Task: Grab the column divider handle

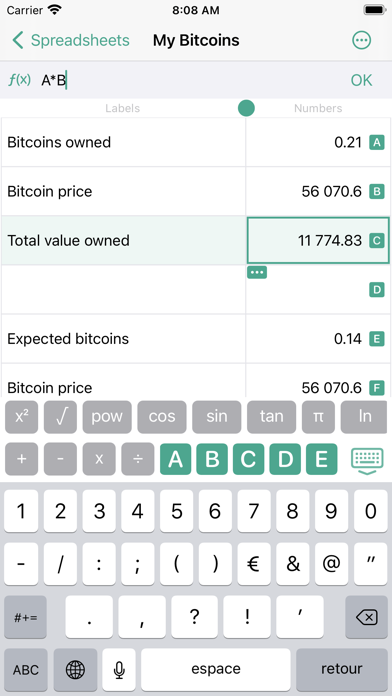Action: pyautogui.click(x=246, y=108)
